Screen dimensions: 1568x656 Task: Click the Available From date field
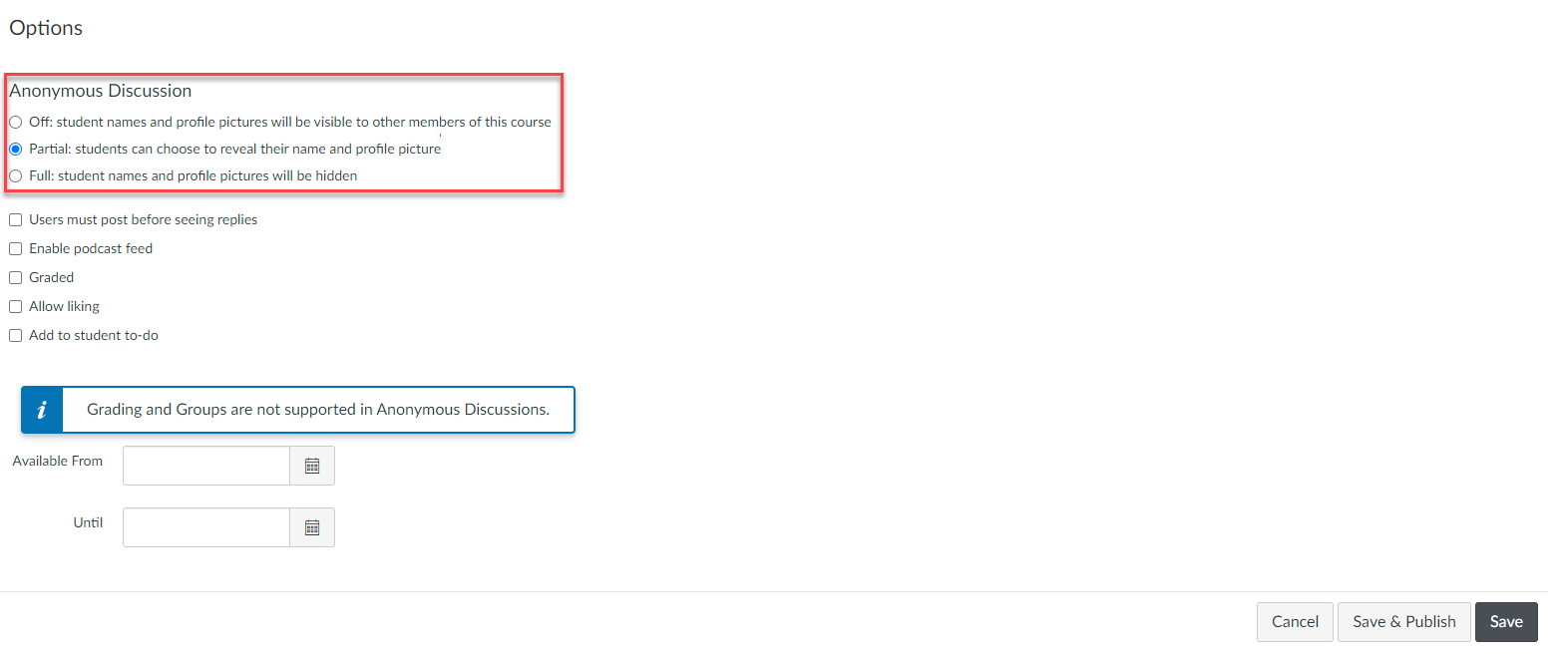206,466
